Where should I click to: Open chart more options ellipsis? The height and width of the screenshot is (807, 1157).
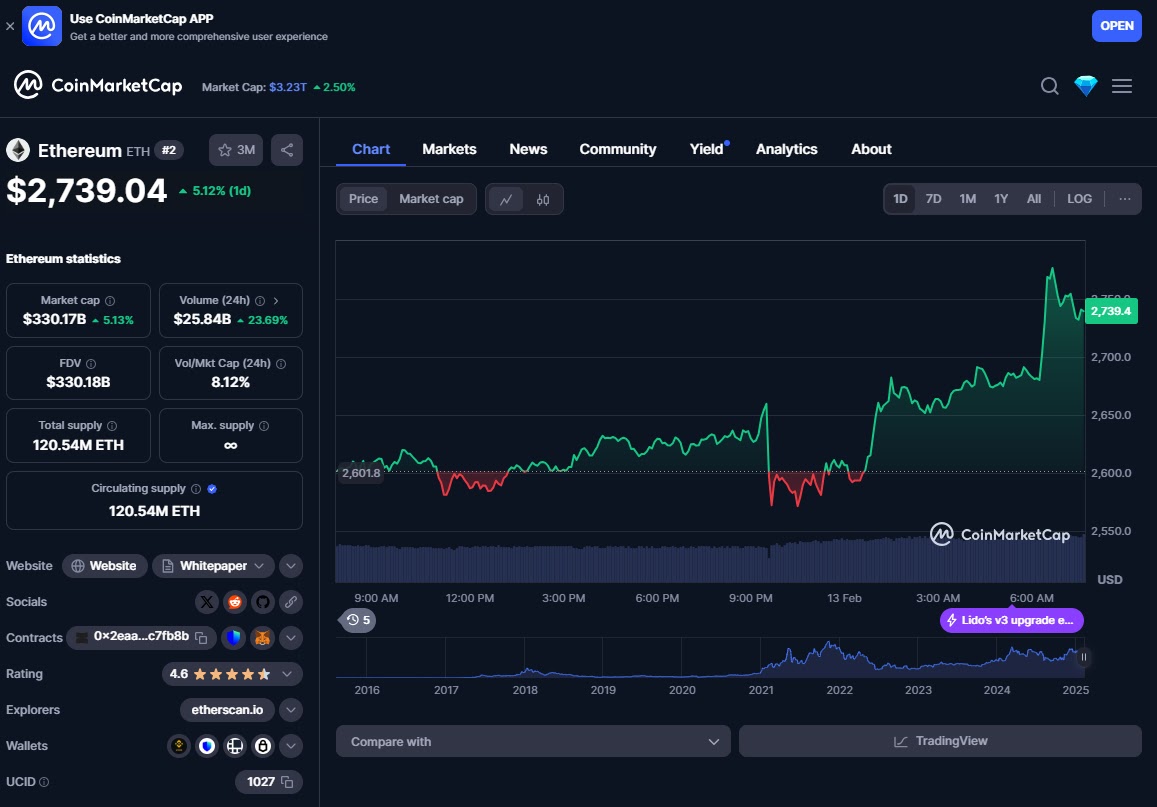1125,198
